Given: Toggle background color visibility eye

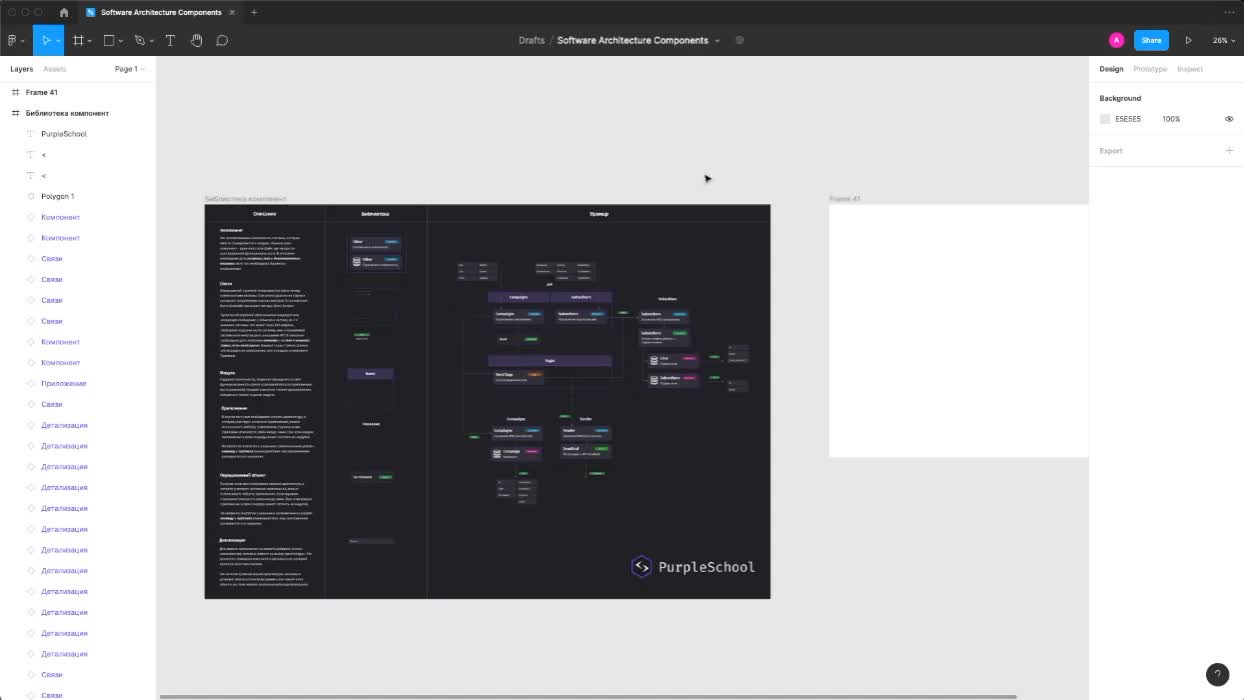Looking at the screenshot, I should [x=1229, y=119].
